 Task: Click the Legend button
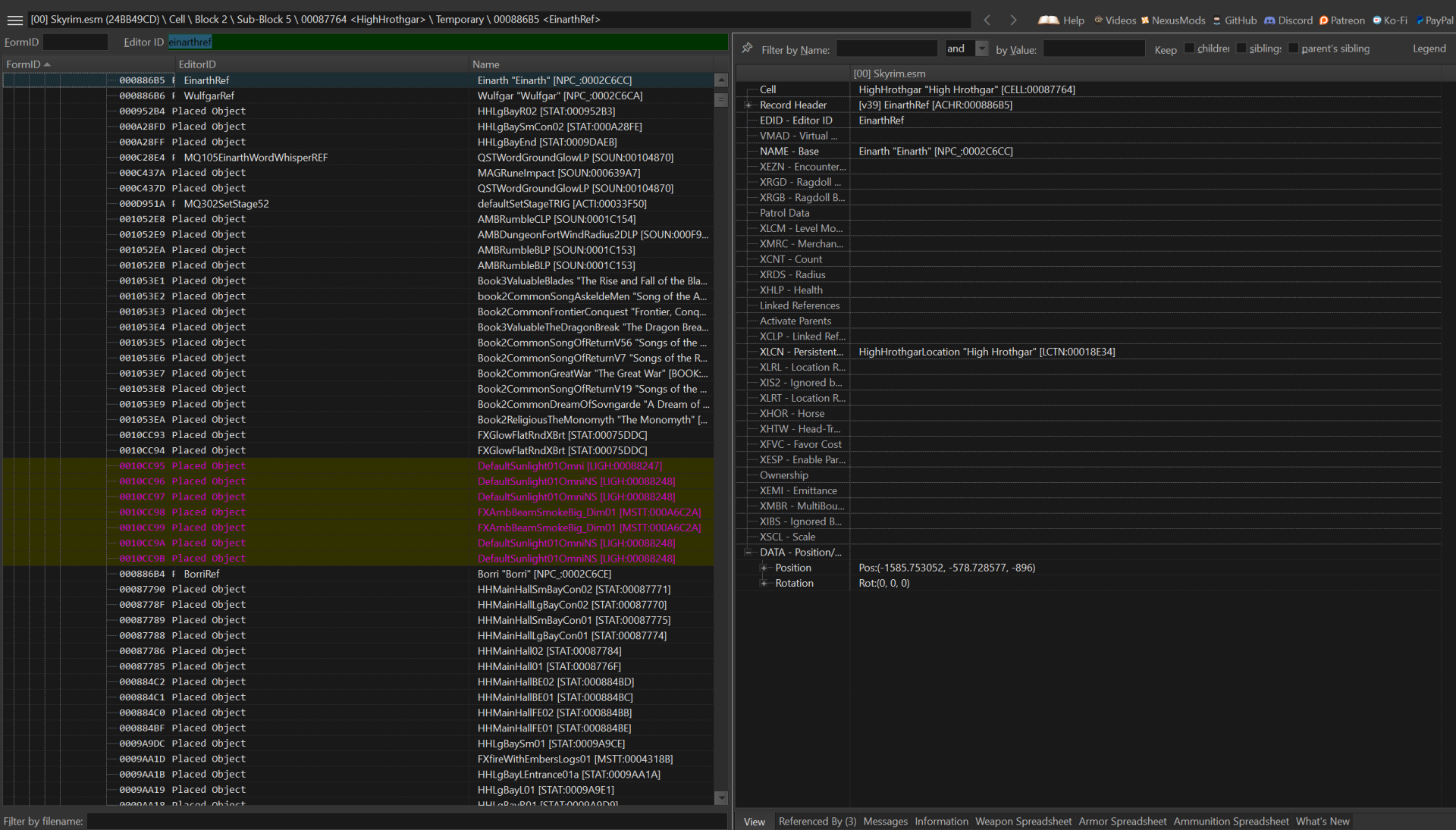point(1429,49)
